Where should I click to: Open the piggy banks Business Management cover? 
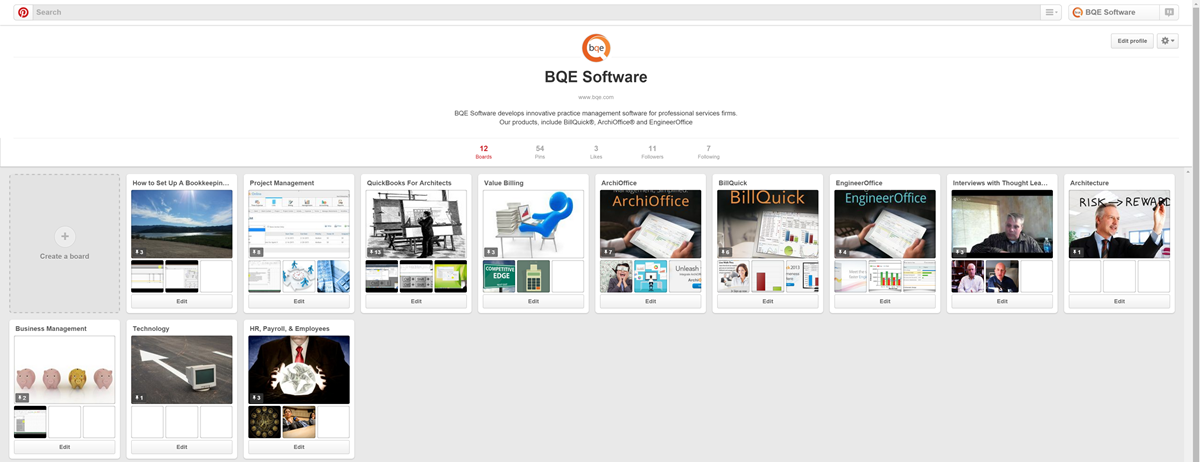(x=65, y=370)
